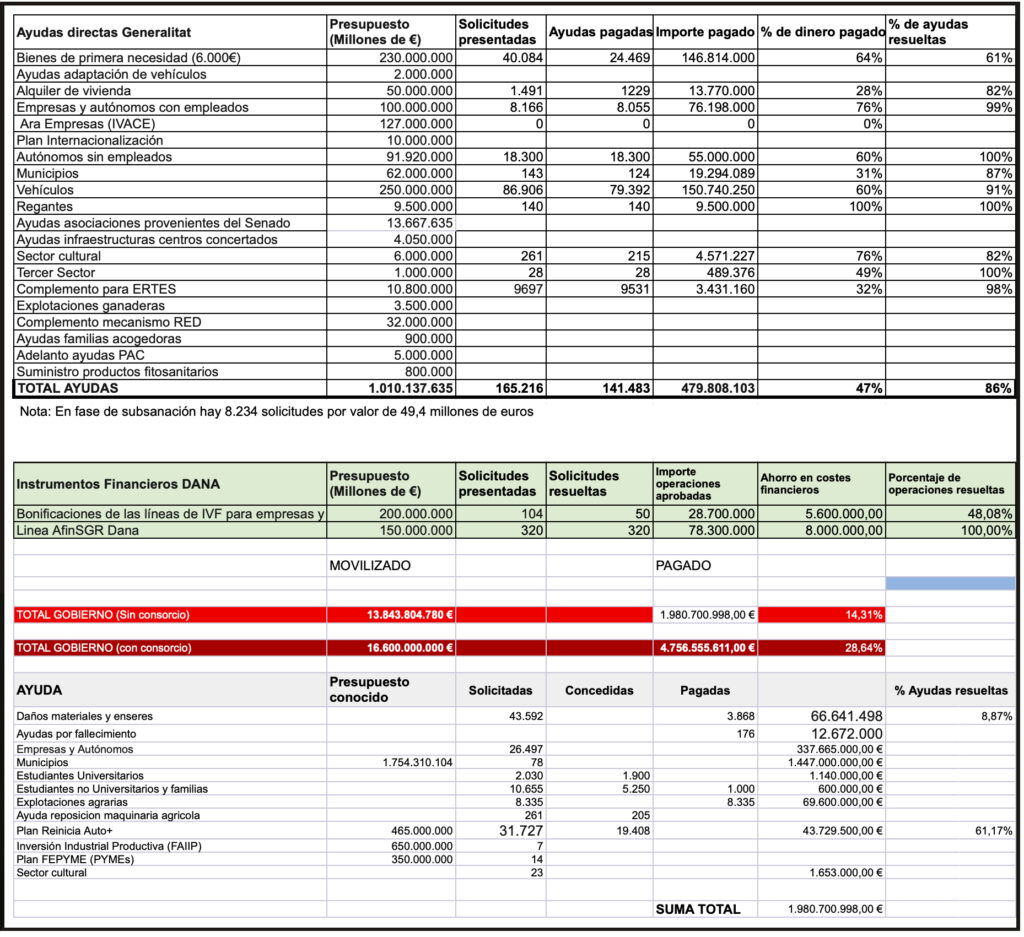Select the "TOTAL GOBIERNO (Sin consorcio)" red cell
The width and height of the screenshot is (1024, 937).
(x=170, y=614)
